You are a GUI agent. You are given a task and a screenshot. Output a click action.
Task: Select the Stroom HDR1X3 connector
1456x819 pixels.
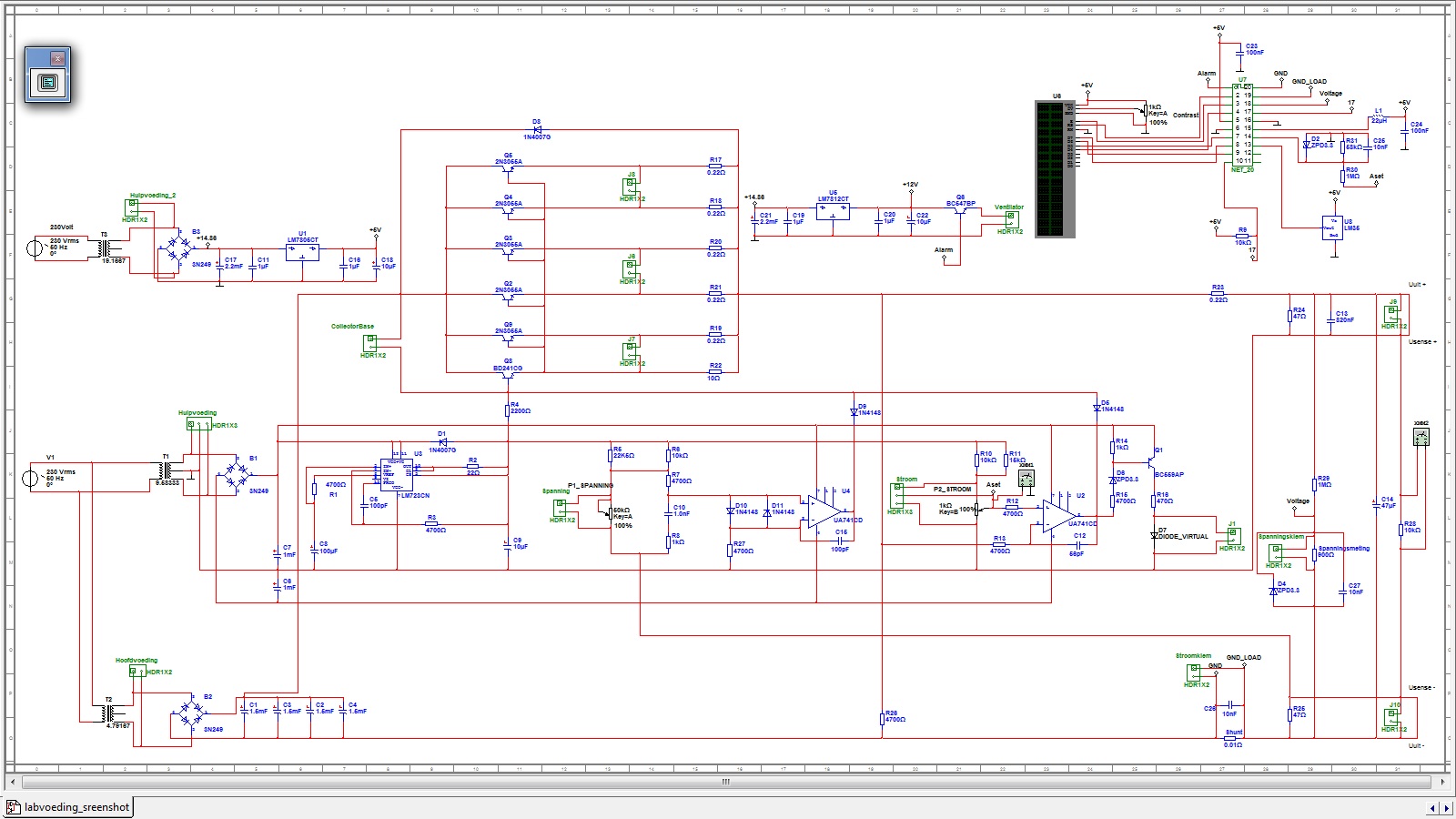pos(897,494)
